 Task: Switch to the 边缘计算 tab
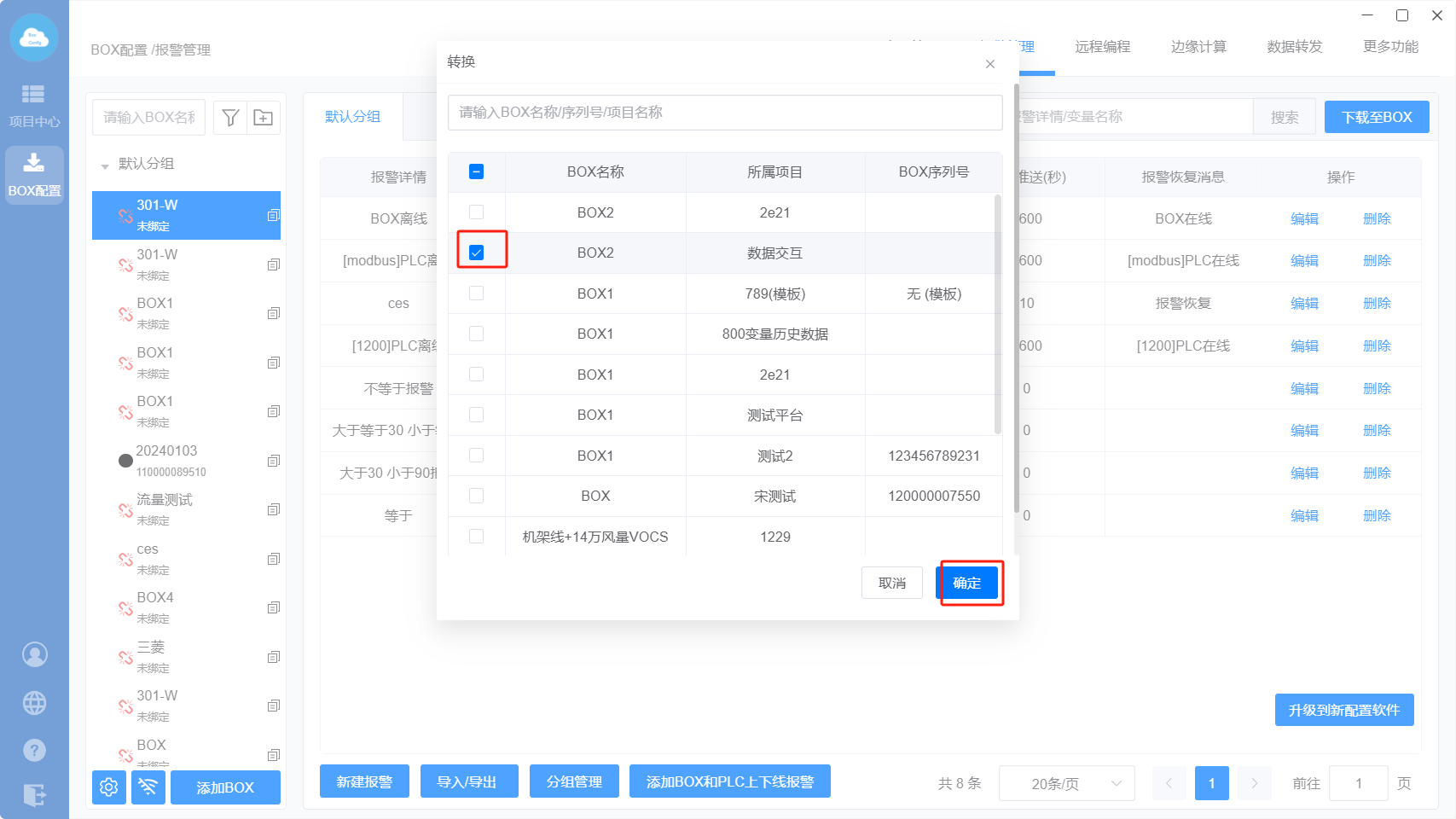point(1198,47)
